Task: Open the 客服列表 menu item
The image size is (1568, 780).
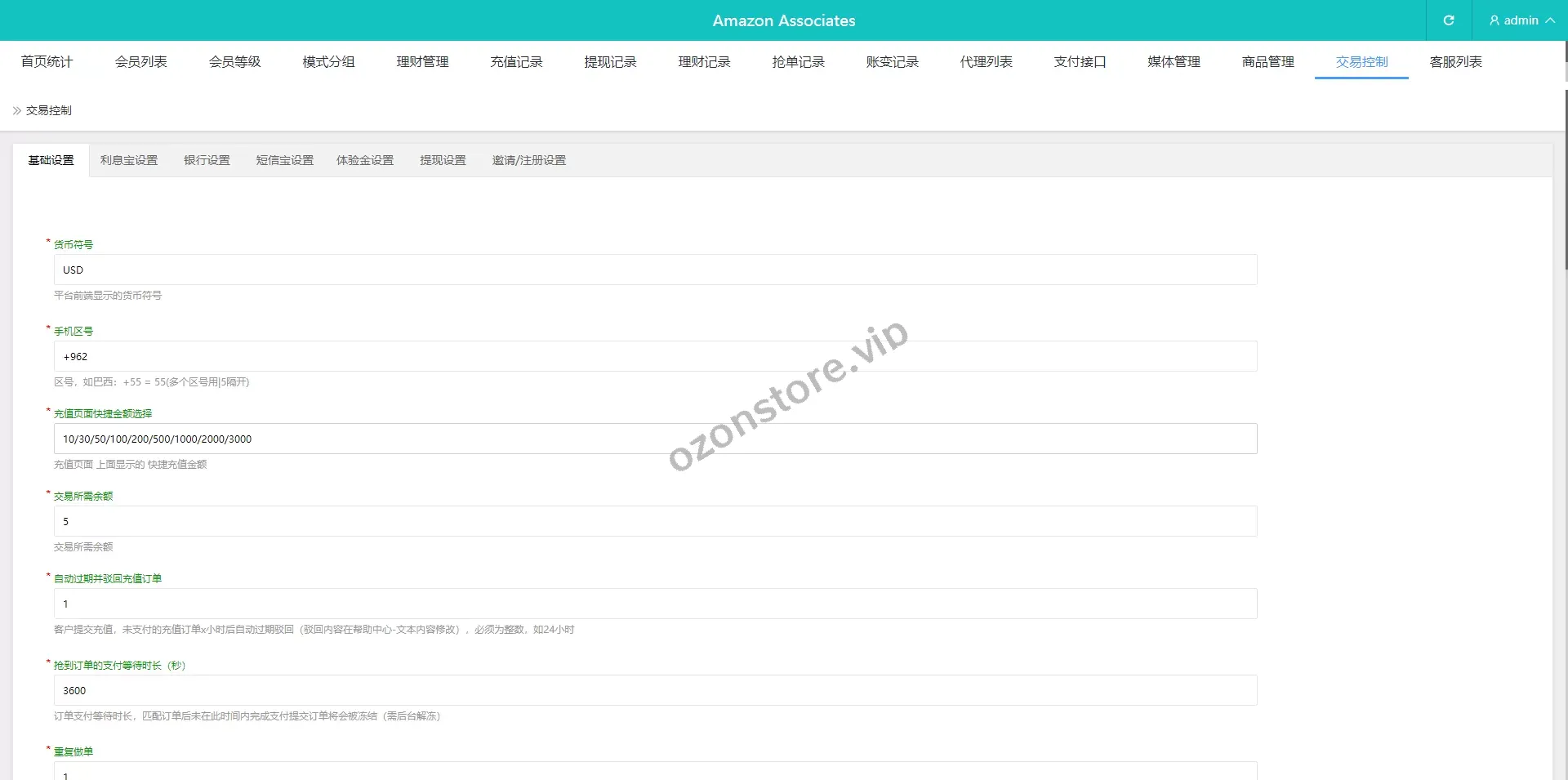Action: (1454, 61)
